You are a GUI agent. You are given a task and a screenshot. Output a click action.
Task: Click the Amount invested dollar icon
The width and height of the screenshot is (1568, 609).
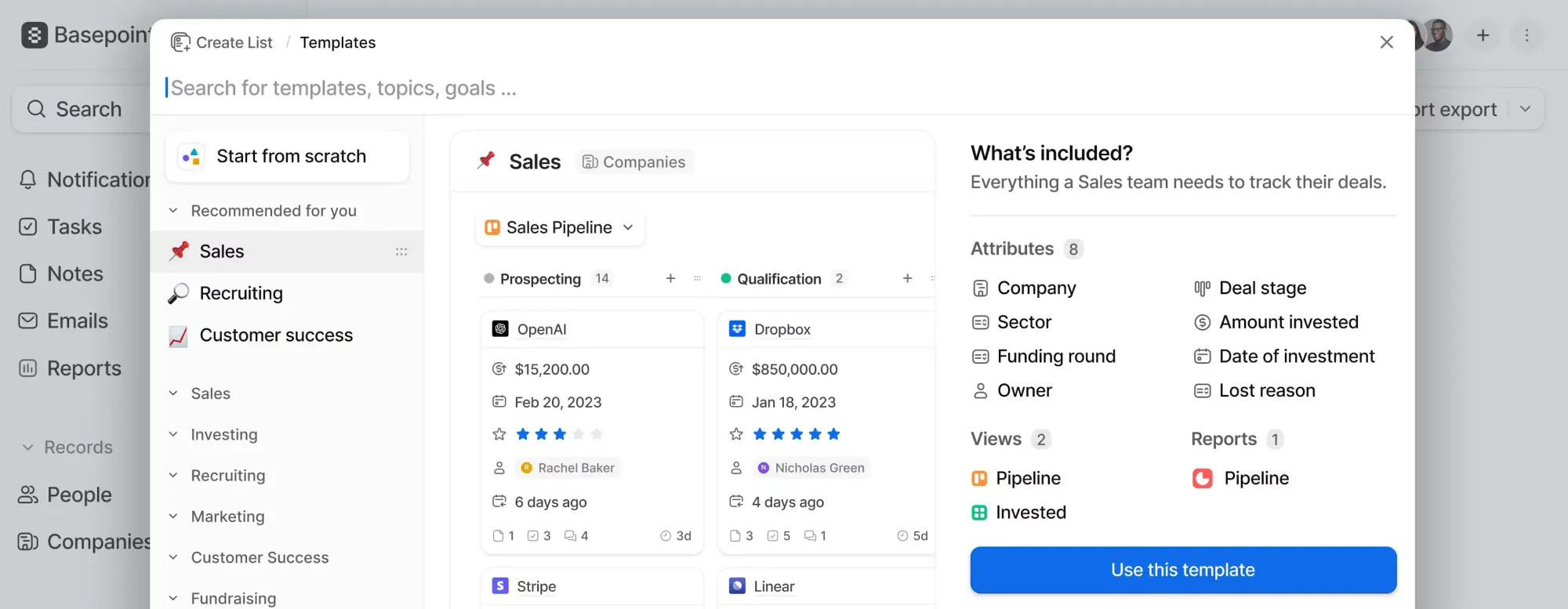pos(1202,322)
